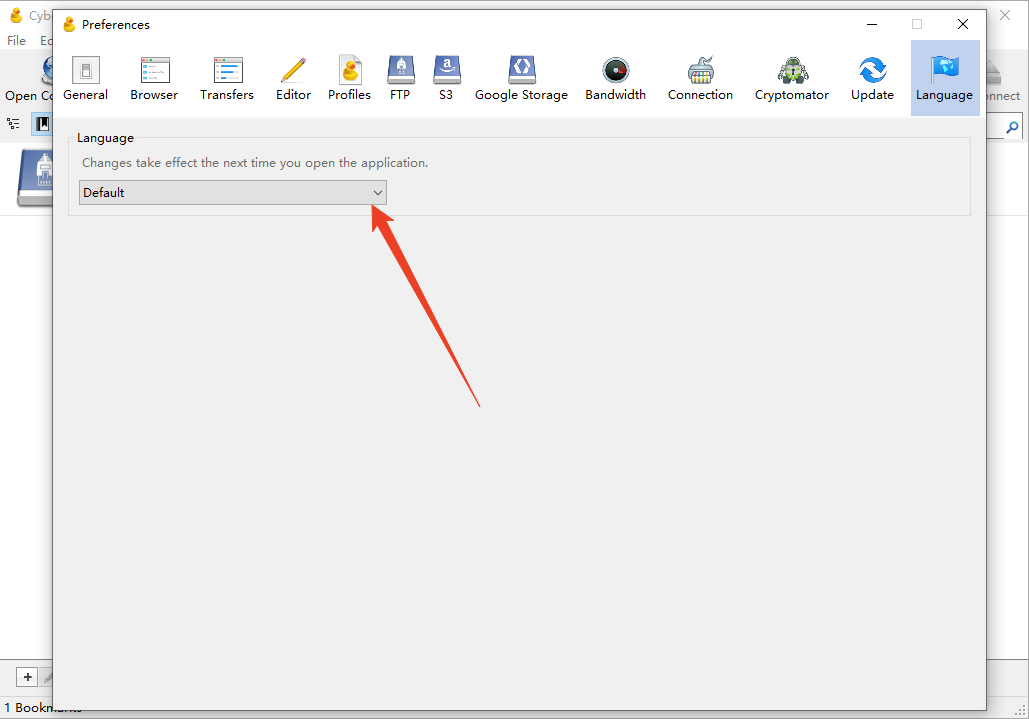
Task: Click the search magnifier in Cyberduck window
Action: coord(1013,127)
